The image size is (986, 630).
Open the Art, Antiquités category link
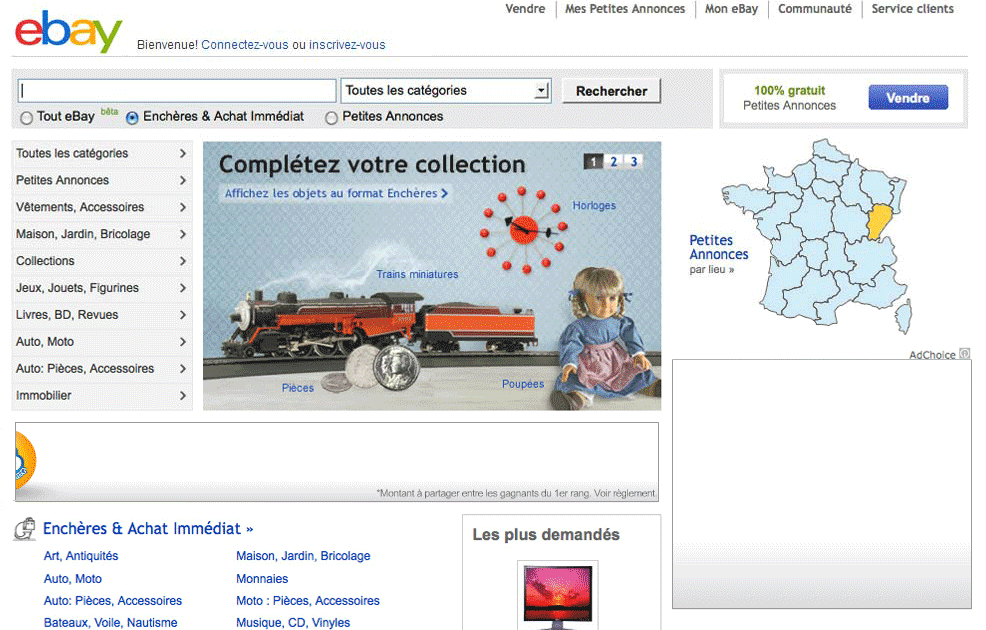tap(81, 556)
